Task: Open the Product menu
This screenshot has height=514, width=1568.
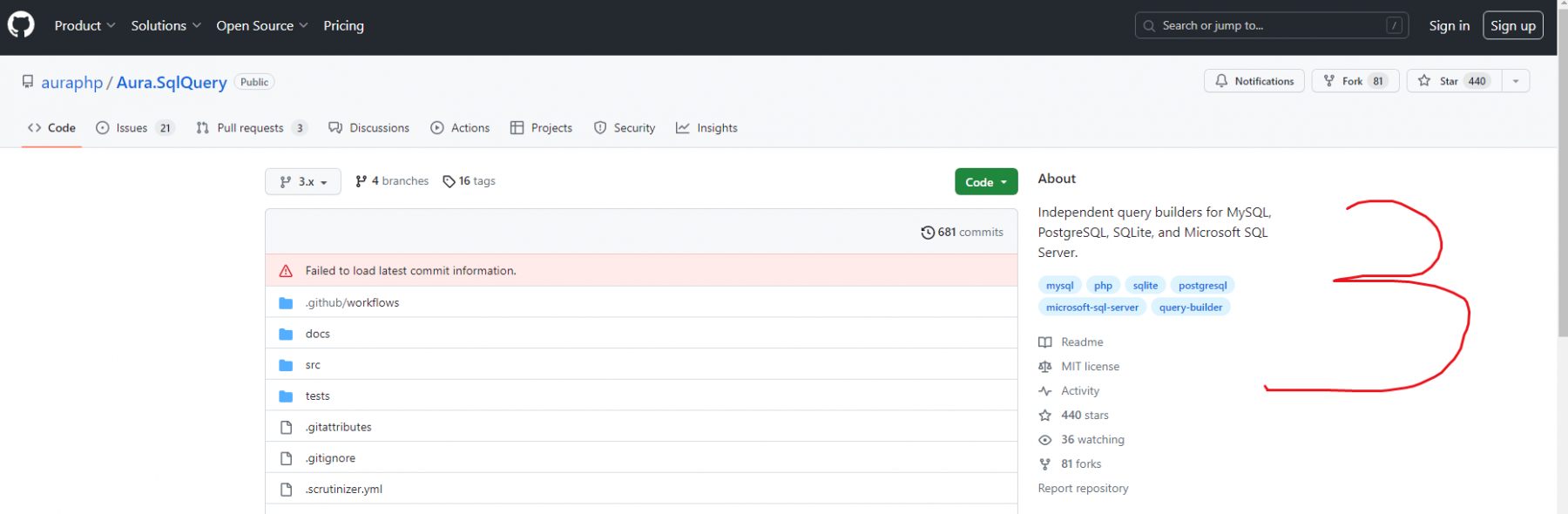Action: click(x=84, y=26)
